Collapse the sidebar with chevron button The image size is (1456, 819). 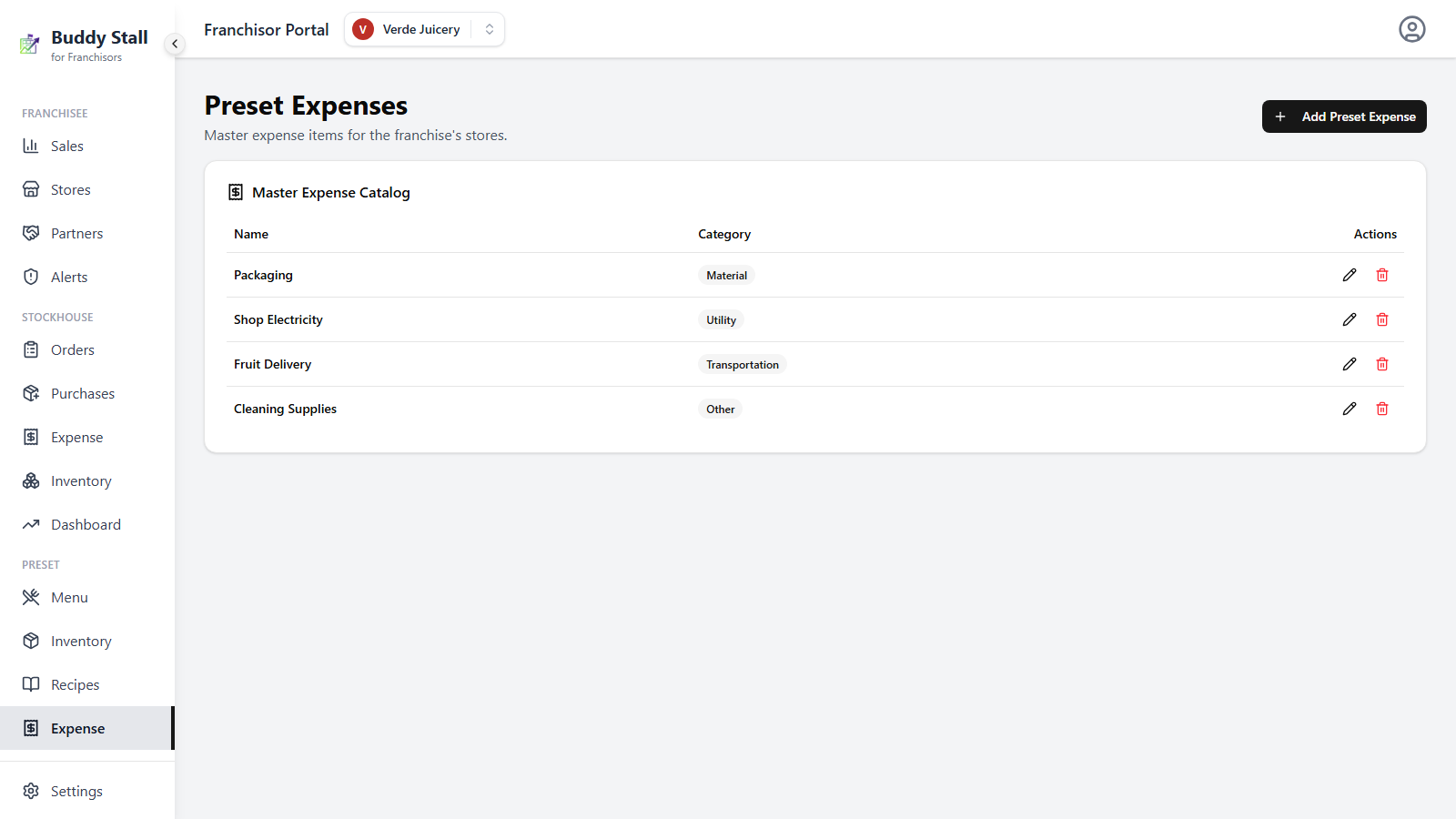click(175, 44)
